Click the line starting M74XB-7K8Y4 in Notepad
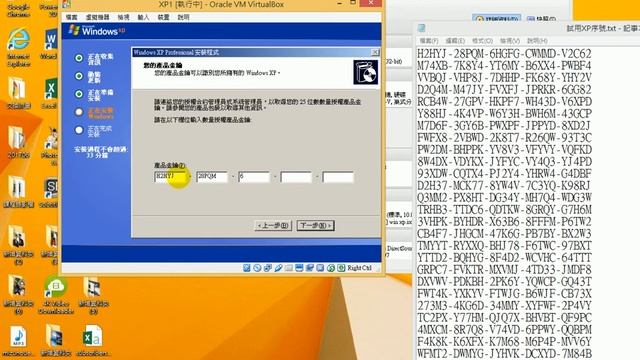Image resolution: width=640 pixels, height=360 pixels. [x=504, y=65]
